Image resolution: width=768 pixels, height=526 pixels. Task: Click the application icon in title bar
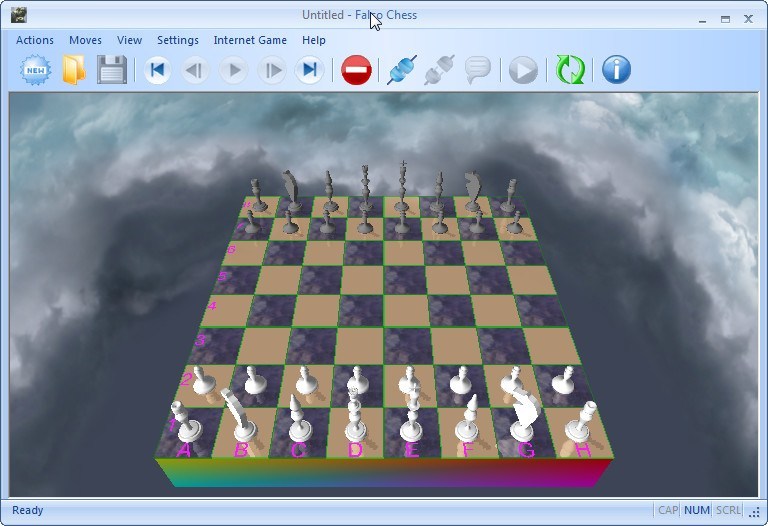(19, 15)
